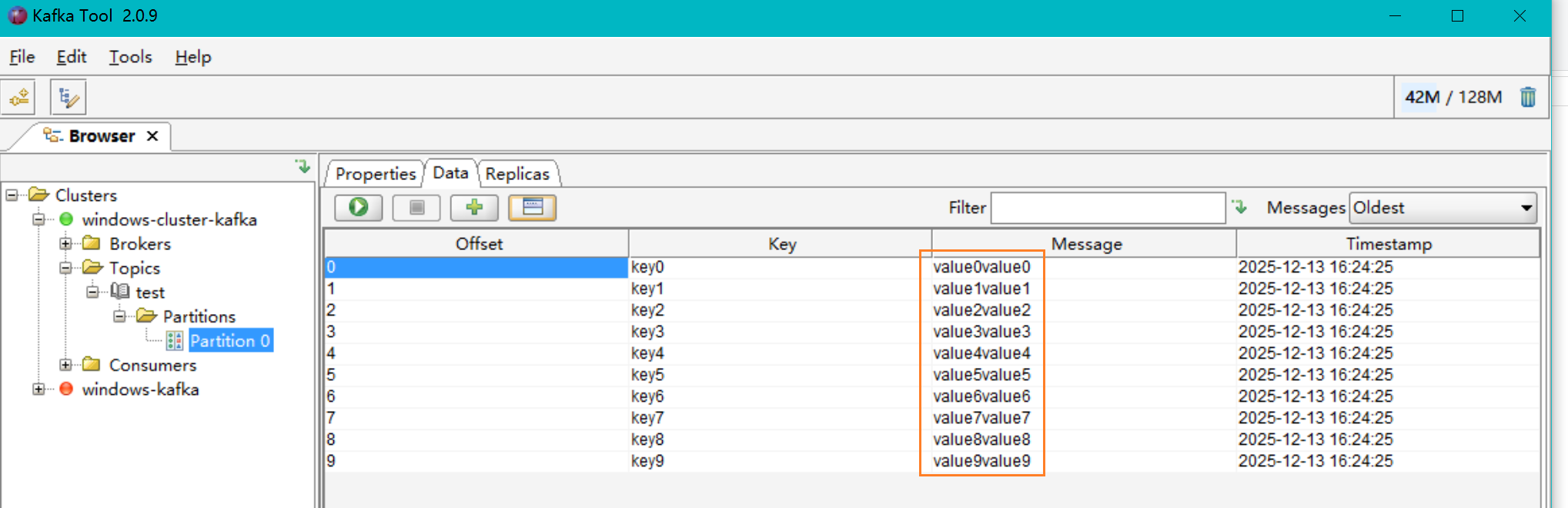Open the Messages Oldest dropdown
The width and height of the screenshot is (1568, 508).
tap(1525, 208)
